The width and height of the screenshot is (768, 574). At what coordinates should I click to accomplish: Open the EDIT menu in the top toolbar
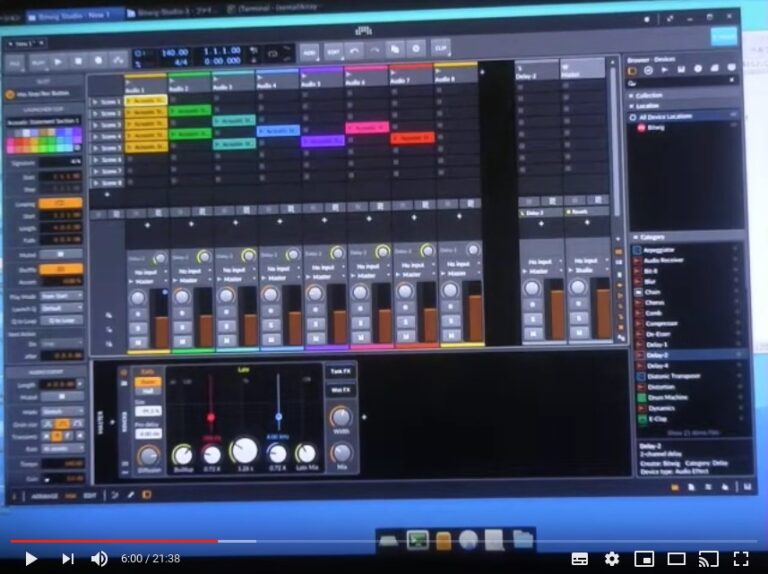pyautogui.click(x=334, y=51)
